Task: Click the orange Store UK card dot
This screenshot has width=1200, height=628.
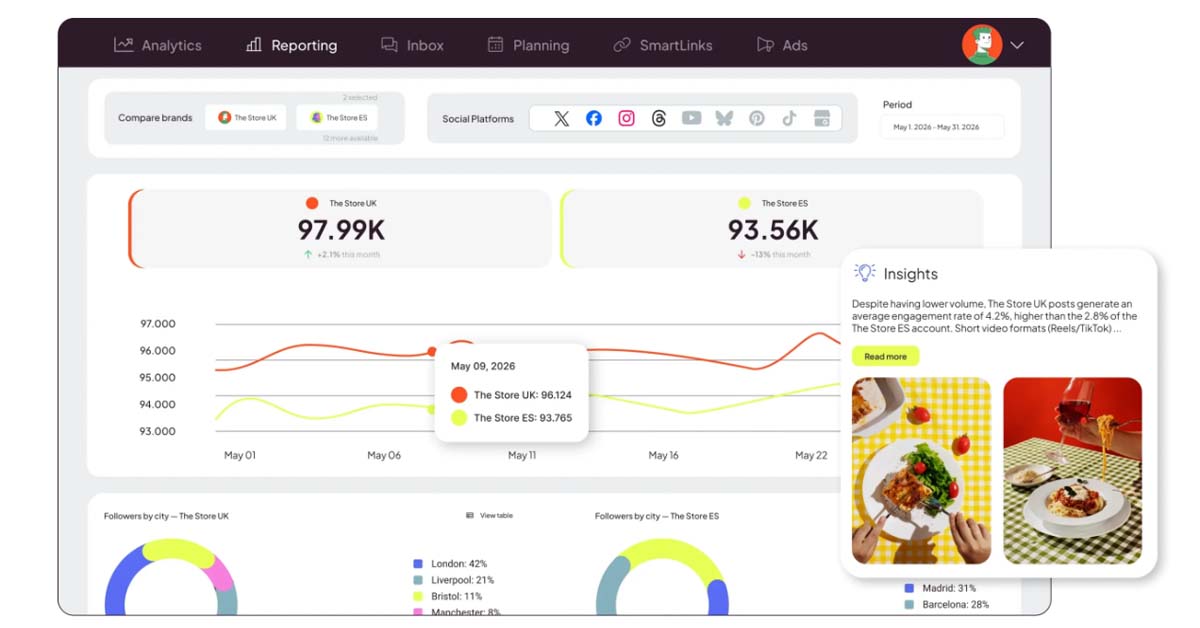Action: (313, 203)
